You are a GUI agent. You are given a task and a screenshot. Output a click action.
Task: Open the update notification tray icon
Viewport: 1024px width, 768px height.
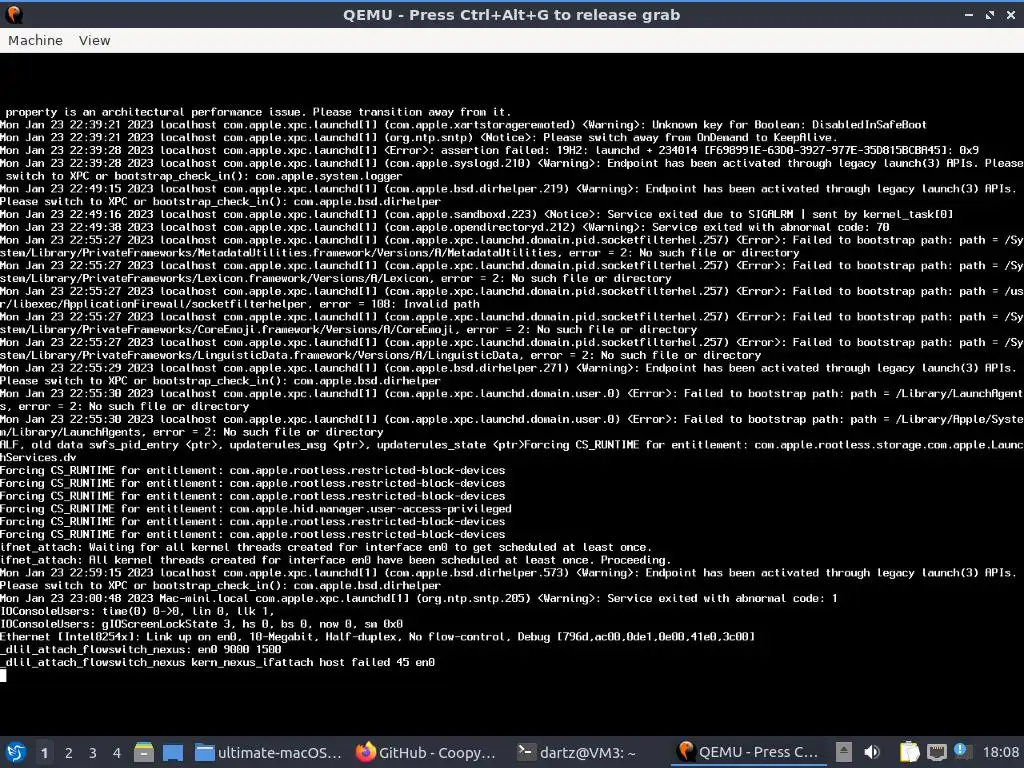click(961, 751)
